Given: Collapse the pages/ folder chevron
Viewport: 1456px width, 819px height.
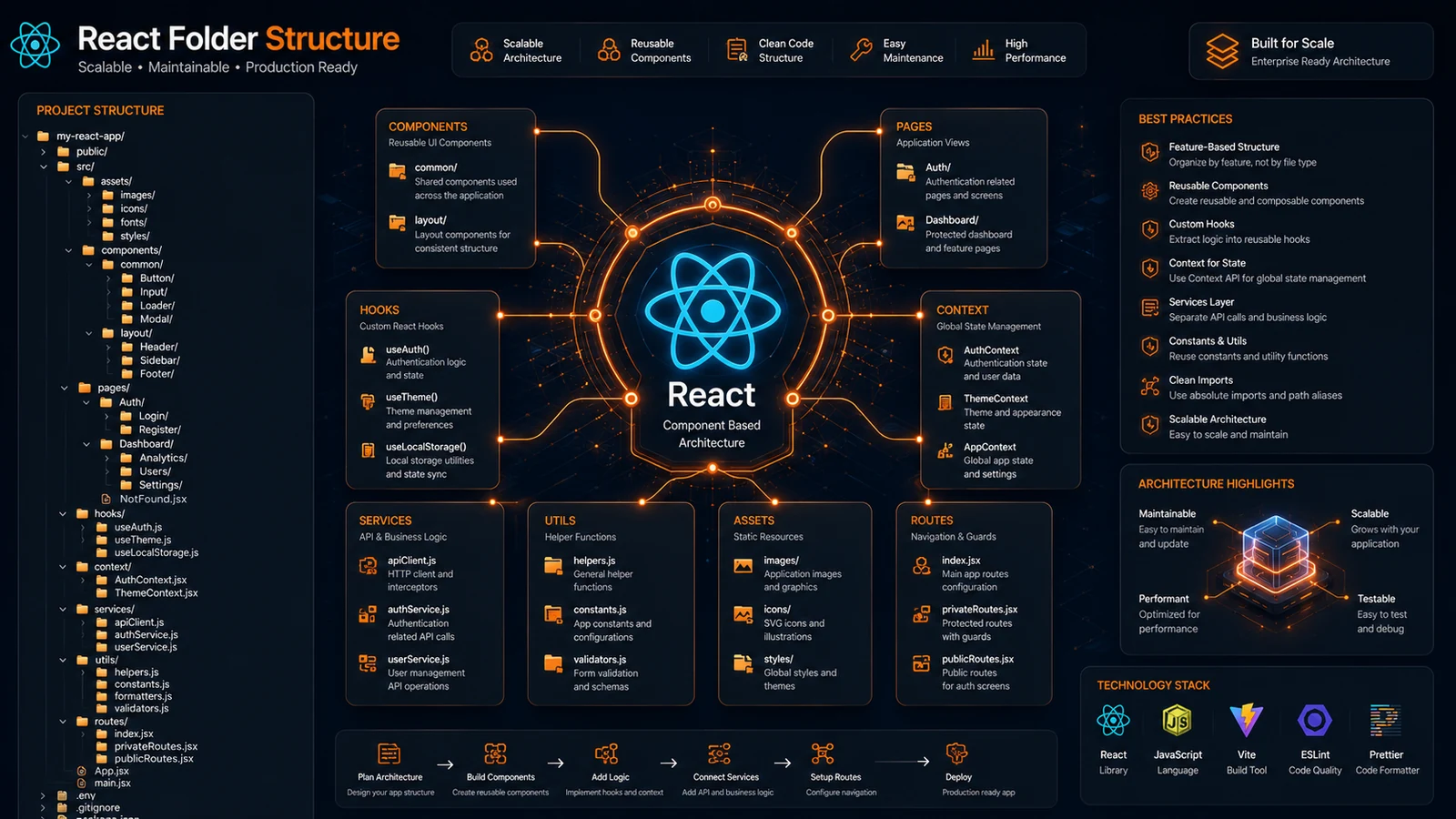Looking at the screenshot, I should point(64,388).
